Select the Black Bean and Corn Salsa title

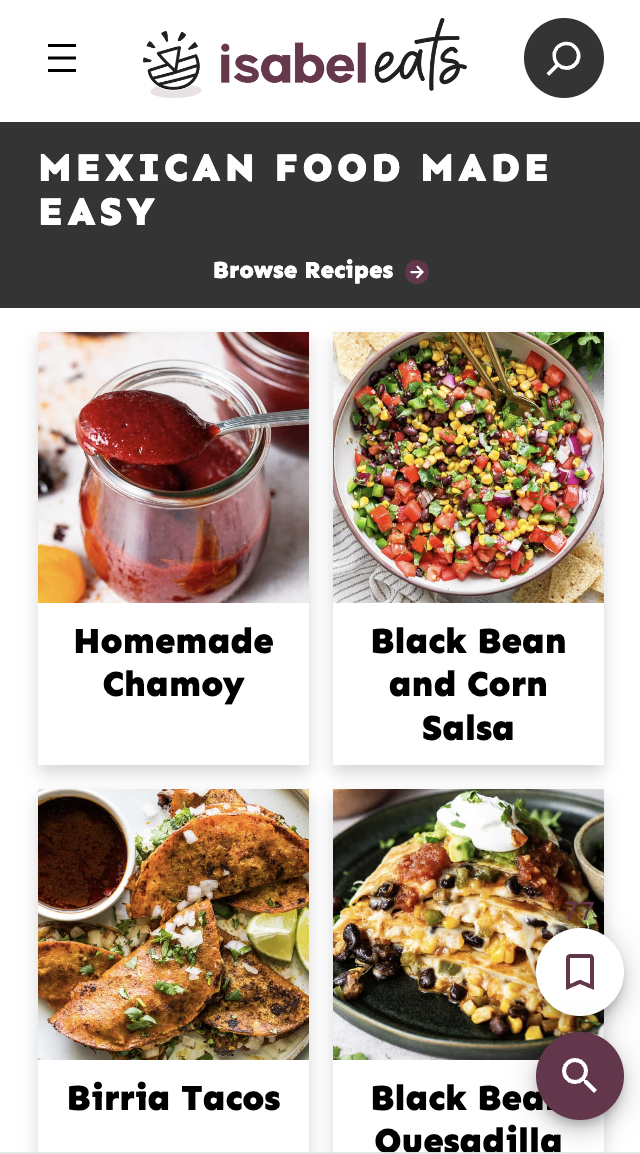469,684
